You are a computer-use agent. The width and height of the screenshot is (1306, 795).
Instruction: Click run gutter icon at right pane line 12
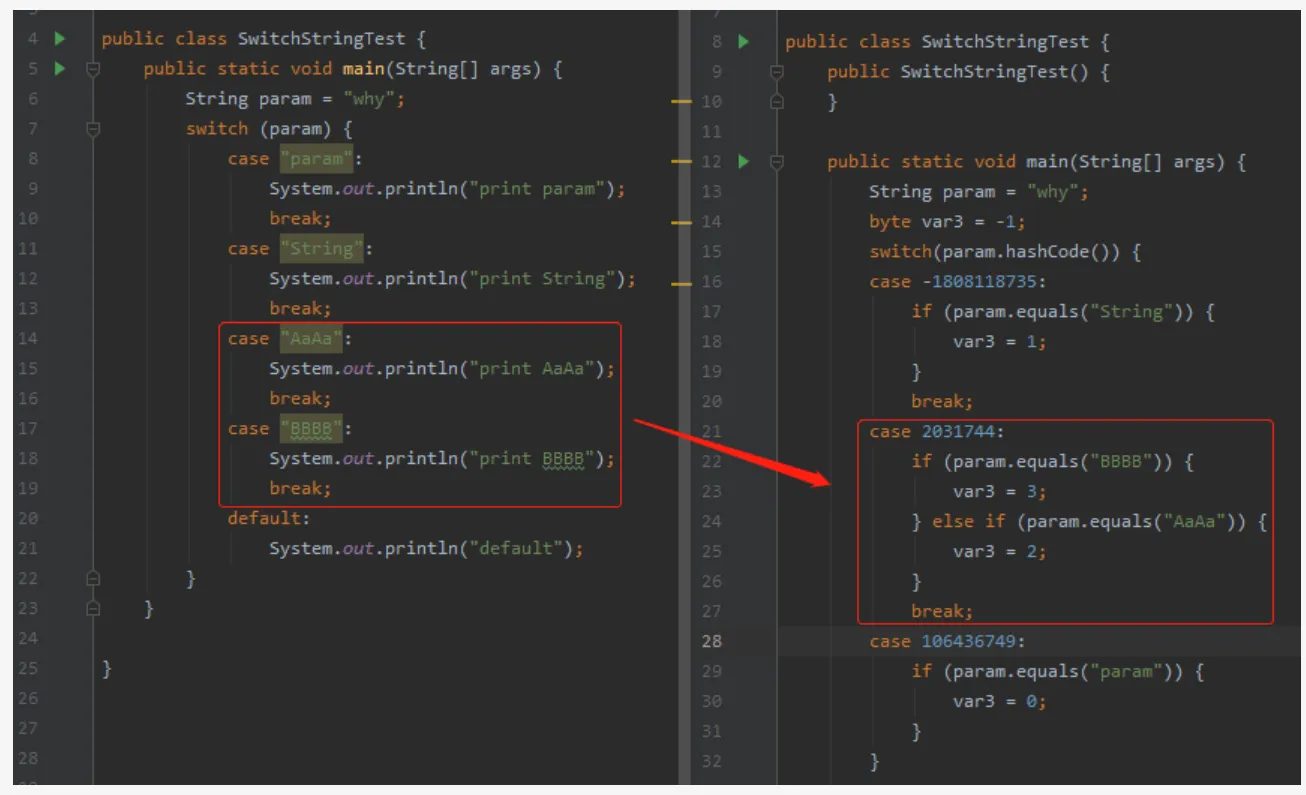(743, 161)
